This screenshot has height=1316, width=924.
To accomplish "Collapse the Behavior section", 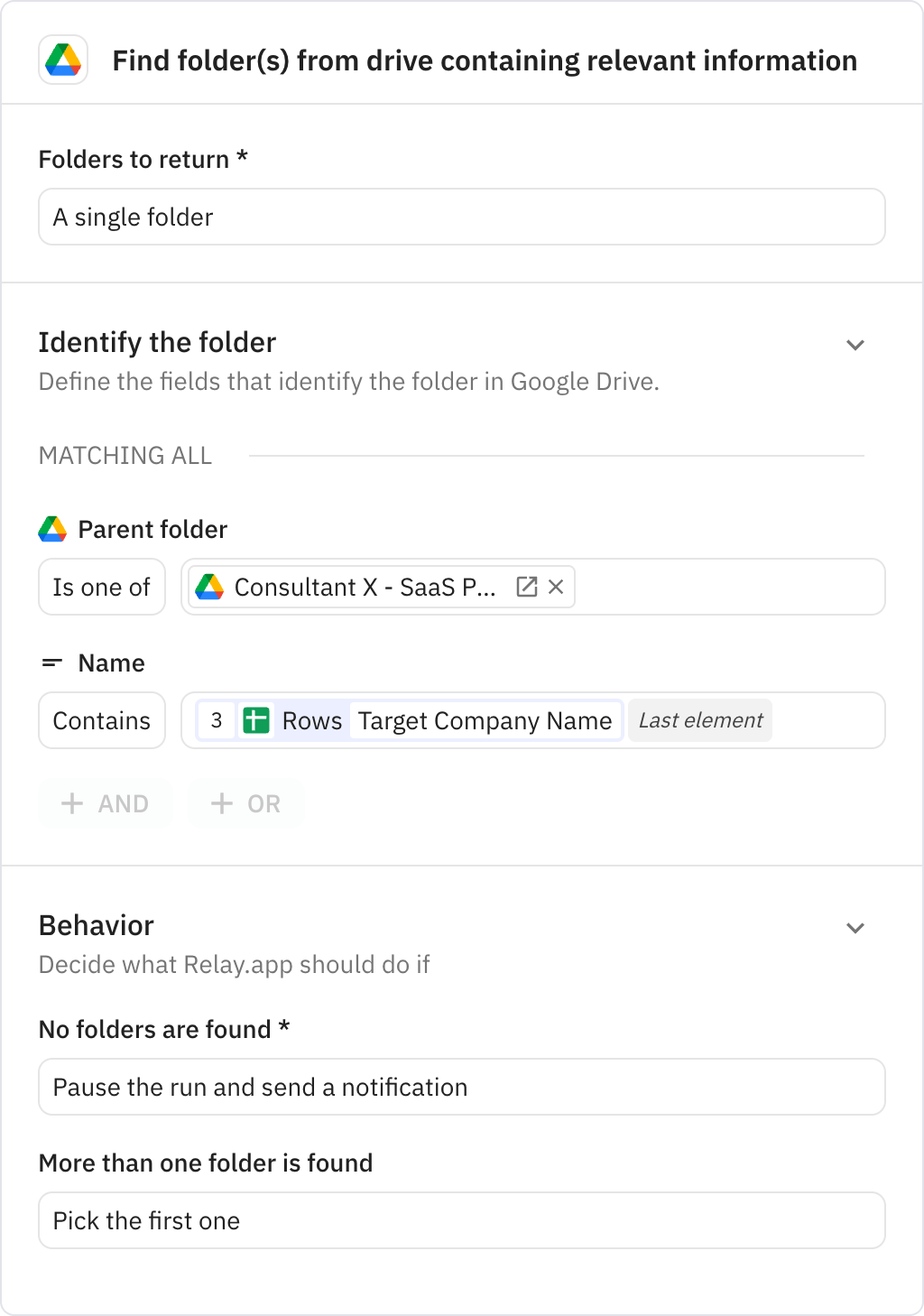I will [x=855, y=928].
